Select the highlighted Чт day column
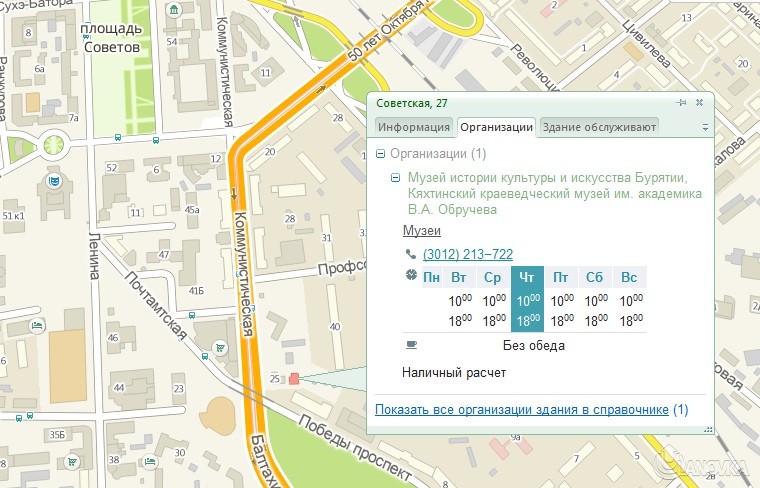Image resolution: width=760 pixels, height=488 pixels. point(526,299)
